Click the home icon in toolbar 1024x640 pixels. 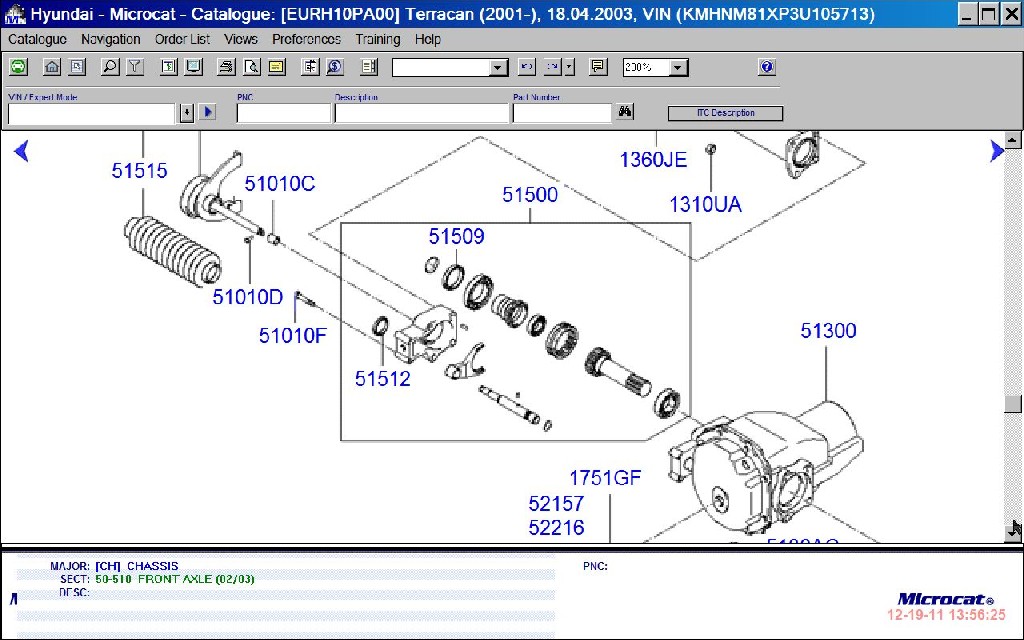click(x=52, y=67)
